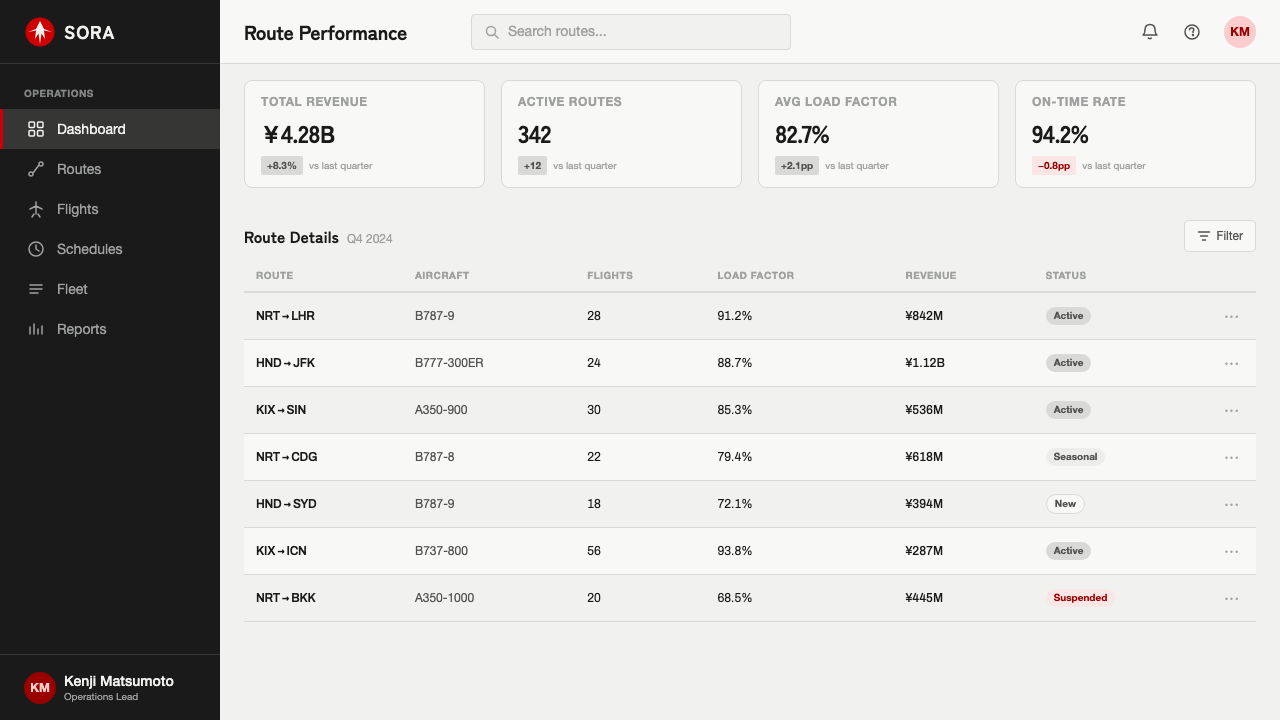Sort by the Revenue column header
The height and width of the screenshot is (720, 1280).
click(x=931, y=276)
